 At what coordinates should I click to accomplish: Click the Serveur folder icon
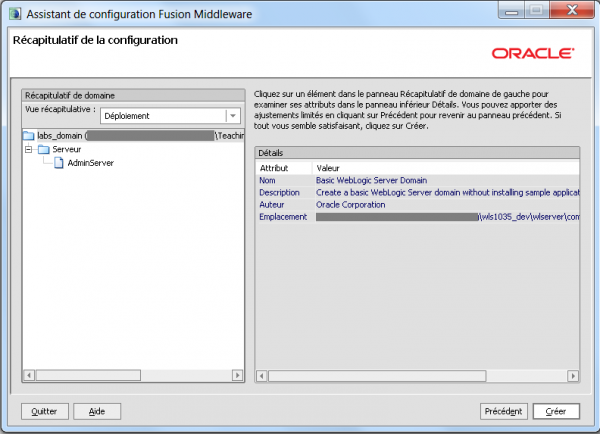[x=44, y=149]
